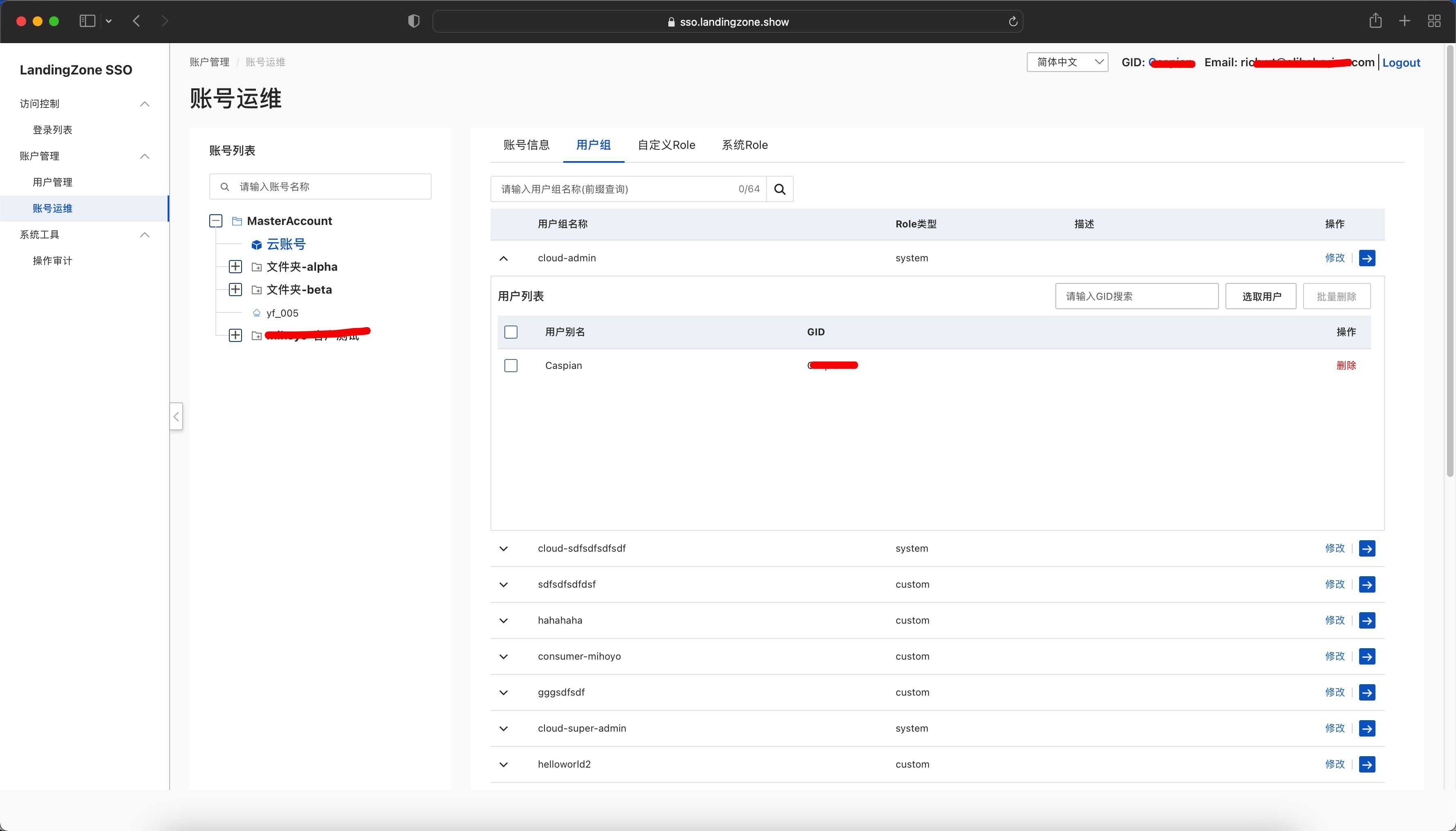Click the blue arrow icon for cloud-admin

tap(1366, 258)
